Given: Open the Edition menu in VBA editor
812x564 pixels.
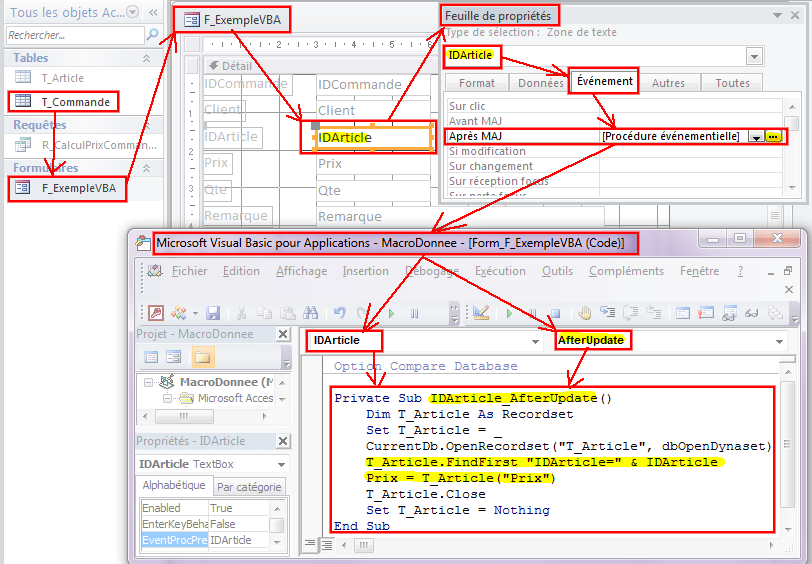Looking at the screenshot, I should pos(241,271).
